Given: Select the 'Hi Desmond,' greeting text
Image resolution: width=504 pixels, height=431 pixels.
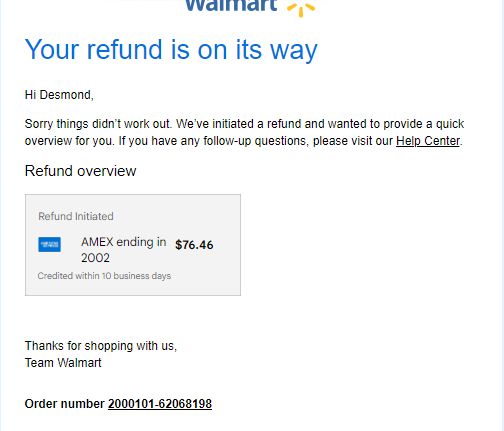Looking at the screenshot, I should (x=59, y=95).
